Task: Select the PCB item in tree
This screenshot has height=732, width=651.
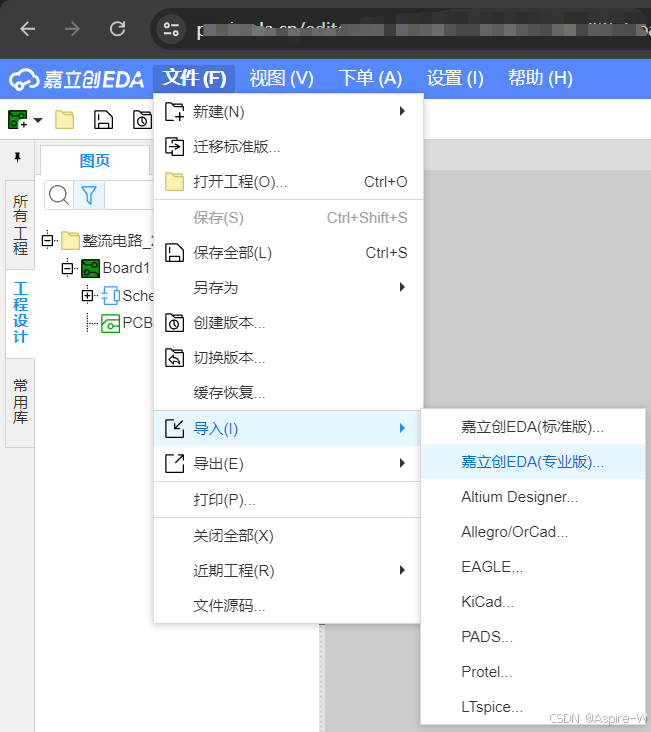Action: (127, 323)
